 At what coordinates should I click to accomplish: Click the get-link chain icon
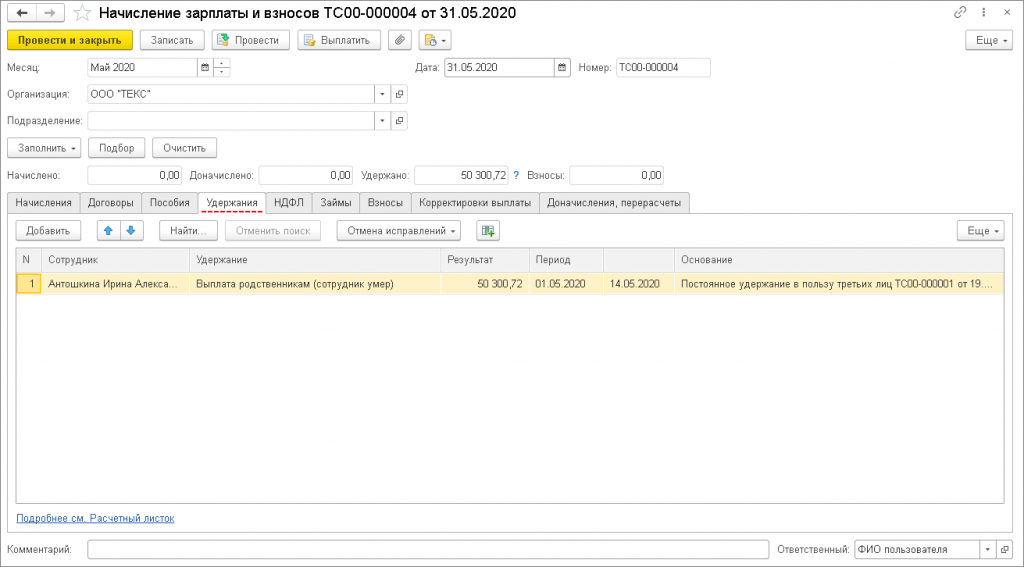tap(960, 13)
